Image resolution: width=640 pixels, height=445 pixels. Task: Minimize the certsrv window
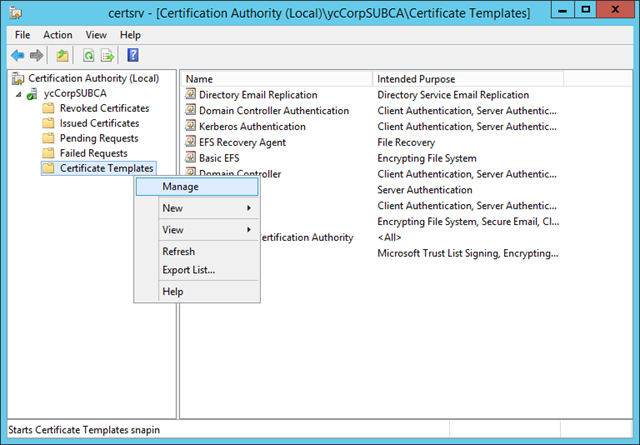tap(562, 9)
